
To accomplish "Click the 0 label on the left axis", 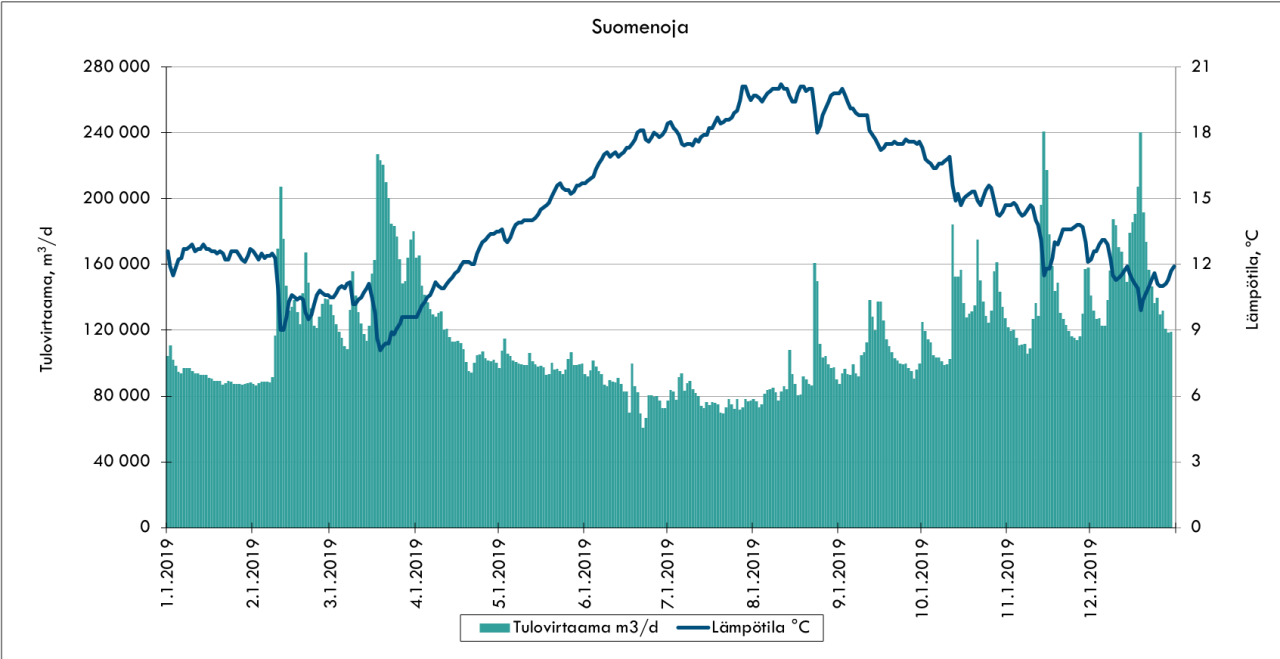I will (144, 527).
